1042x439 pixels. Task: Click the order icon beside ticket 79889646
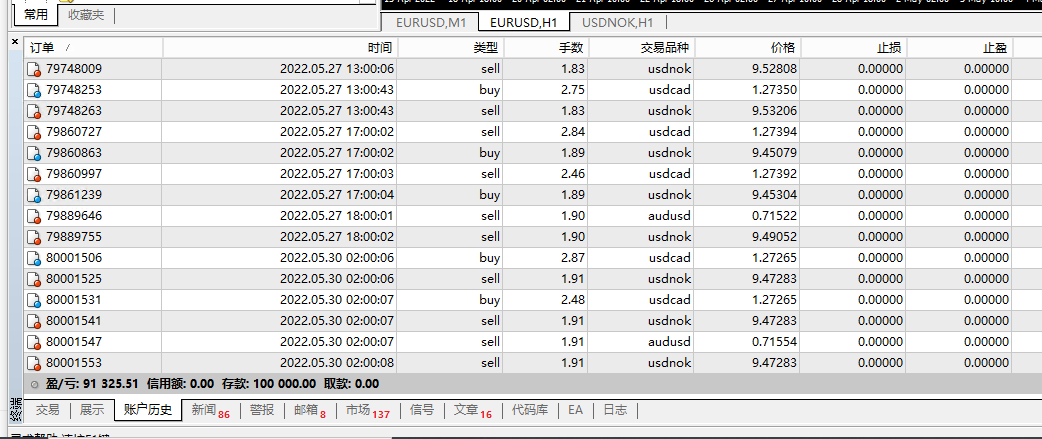[x=34, y=216]
